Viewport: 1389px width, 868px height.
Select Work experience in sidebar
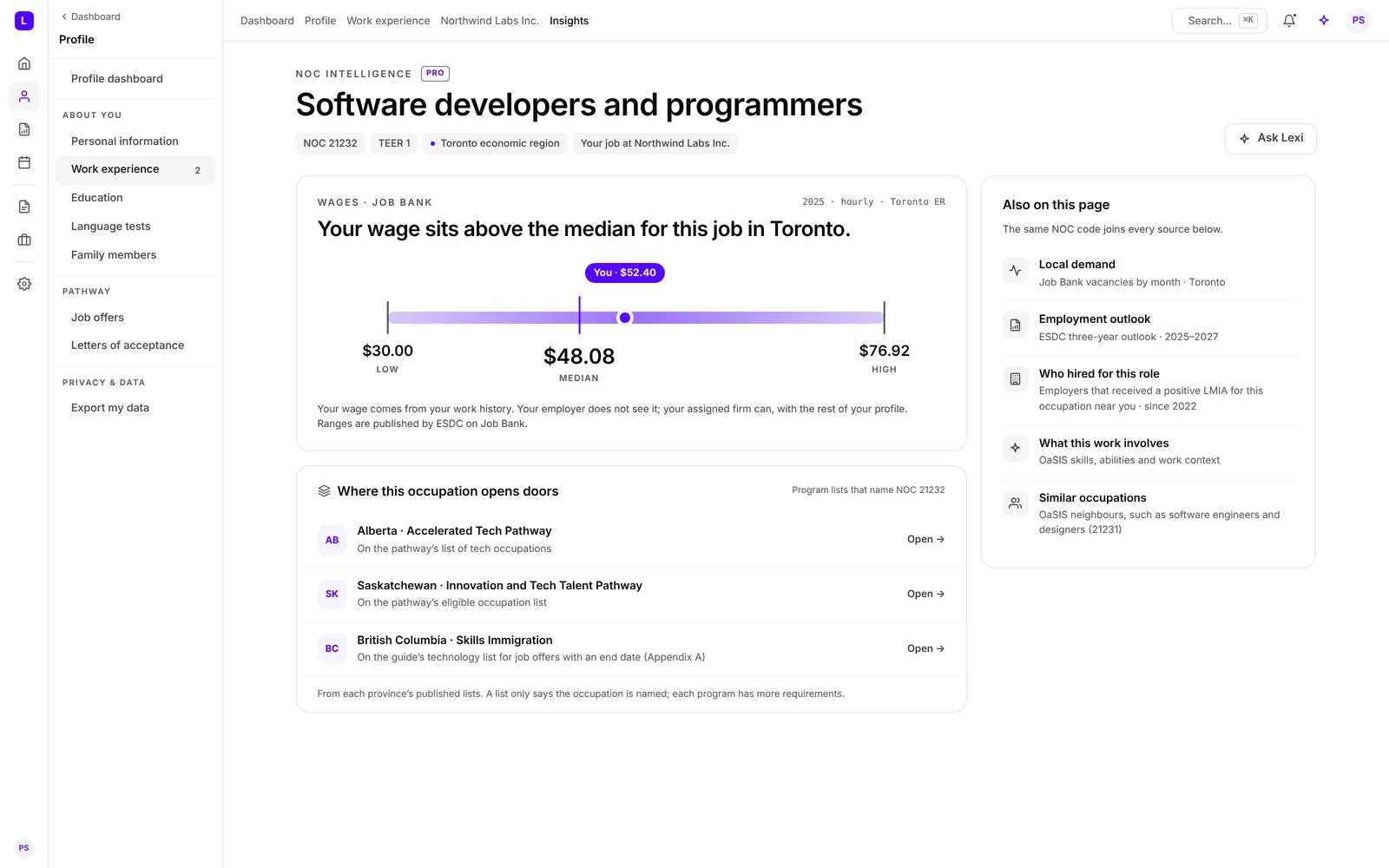click(135, 170)
